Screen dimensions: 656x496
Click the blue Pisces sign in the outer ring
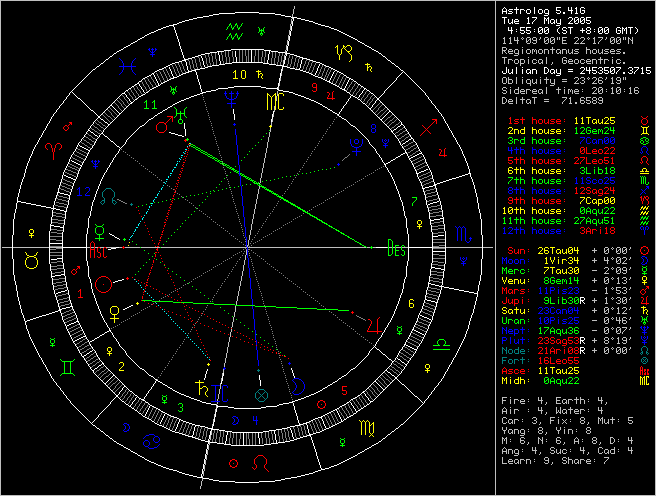point(128,67)
